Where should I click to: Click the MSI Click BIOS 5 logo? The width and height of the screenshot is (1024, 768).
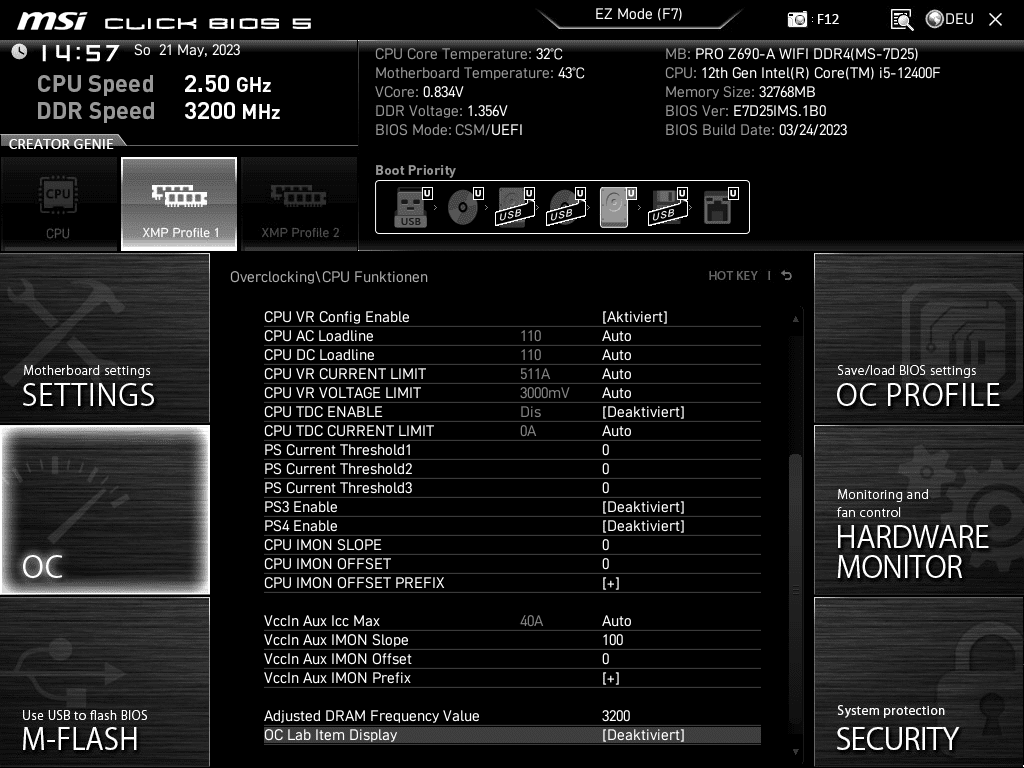click(x=165, y=22)
